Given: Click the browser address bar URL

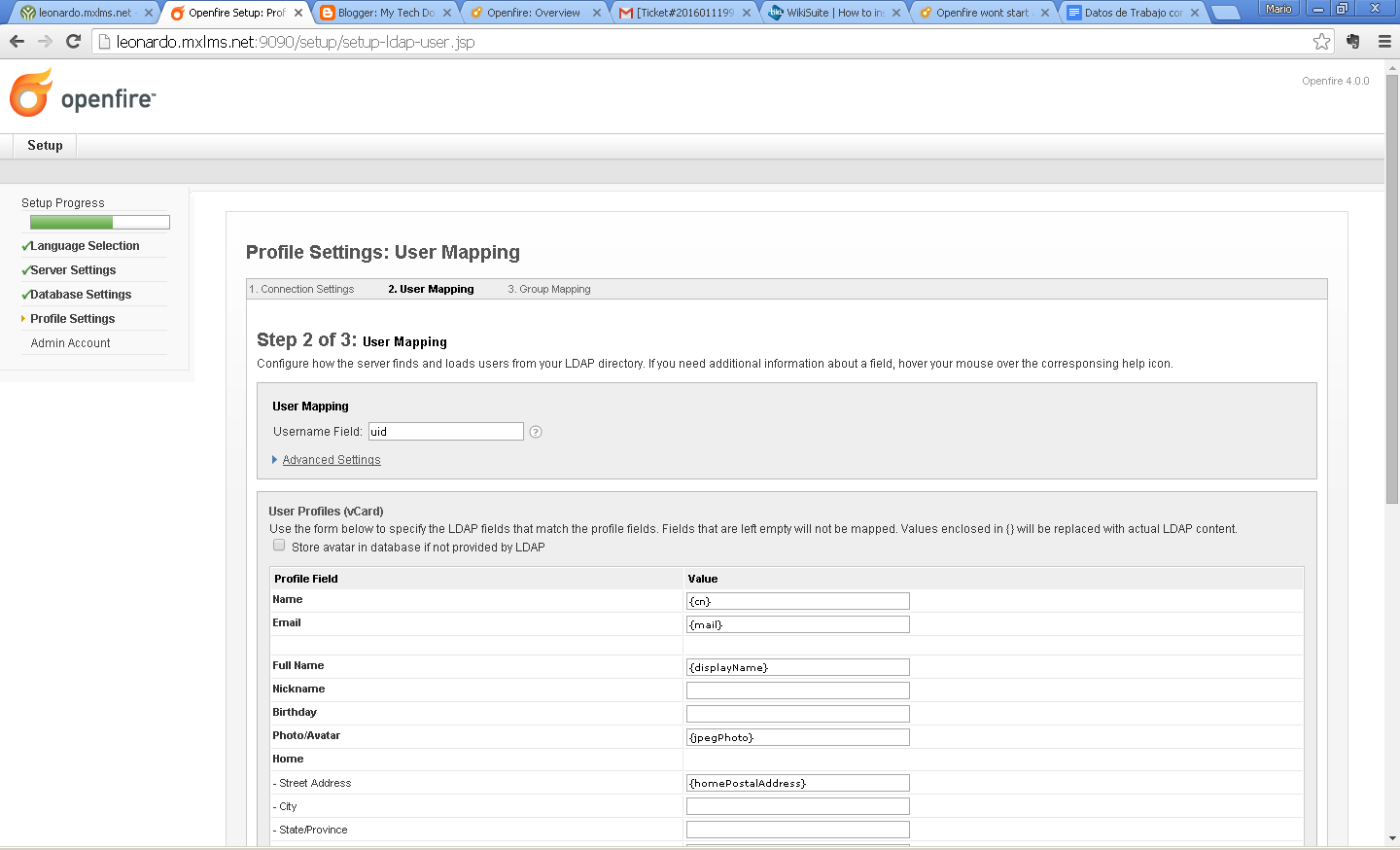Looking at the screenshot, I should 296,42.
